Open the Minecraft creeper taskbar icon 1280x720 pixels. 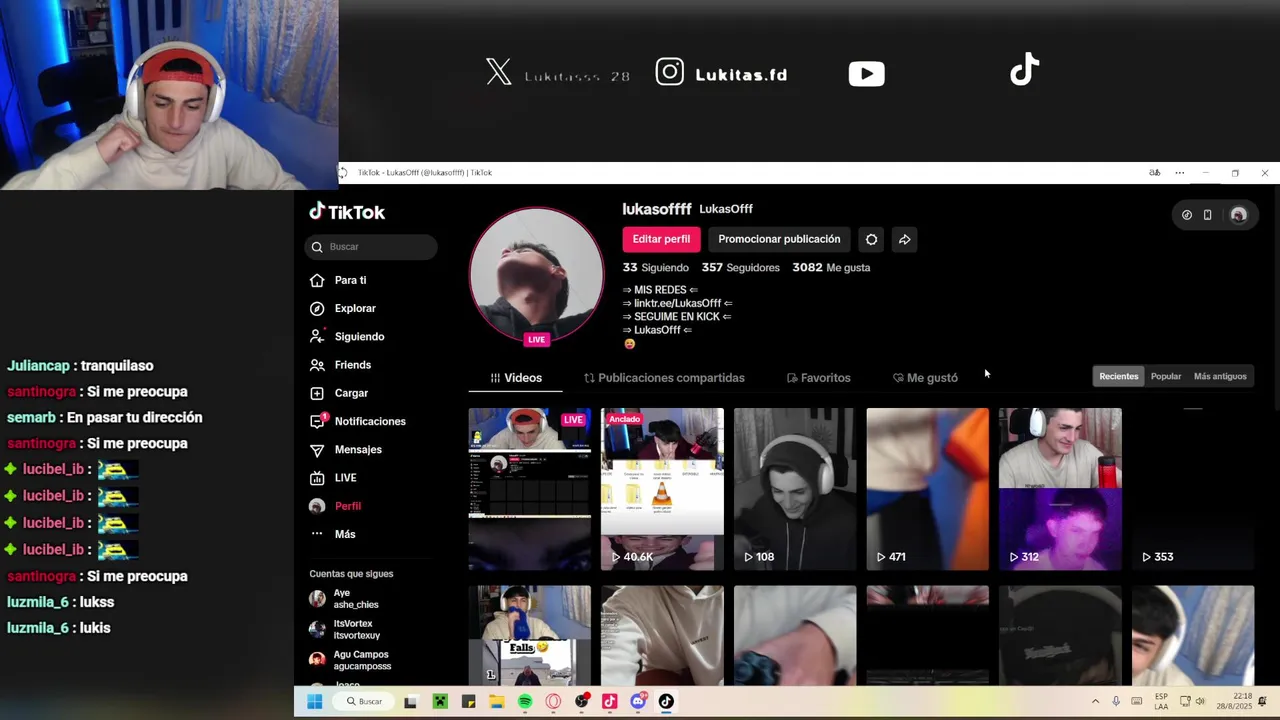(439, 702)
